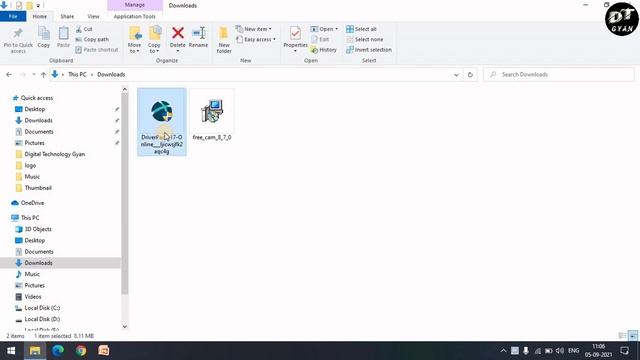The height and width of the screenshot is (360, 640).
Task: Open the Windows Start menu
Action: pos(11,351)
